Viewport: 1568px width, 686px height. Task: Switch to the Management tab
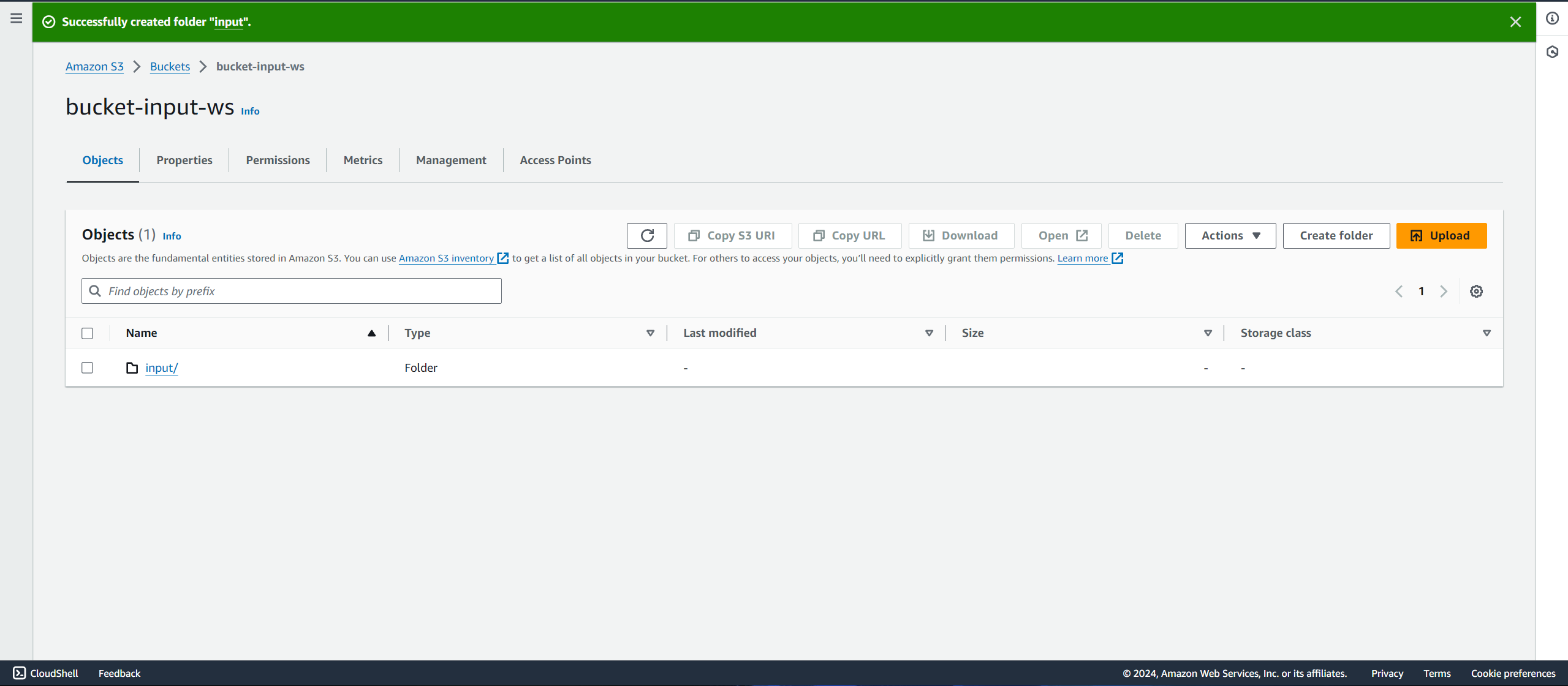pos(451,160)
